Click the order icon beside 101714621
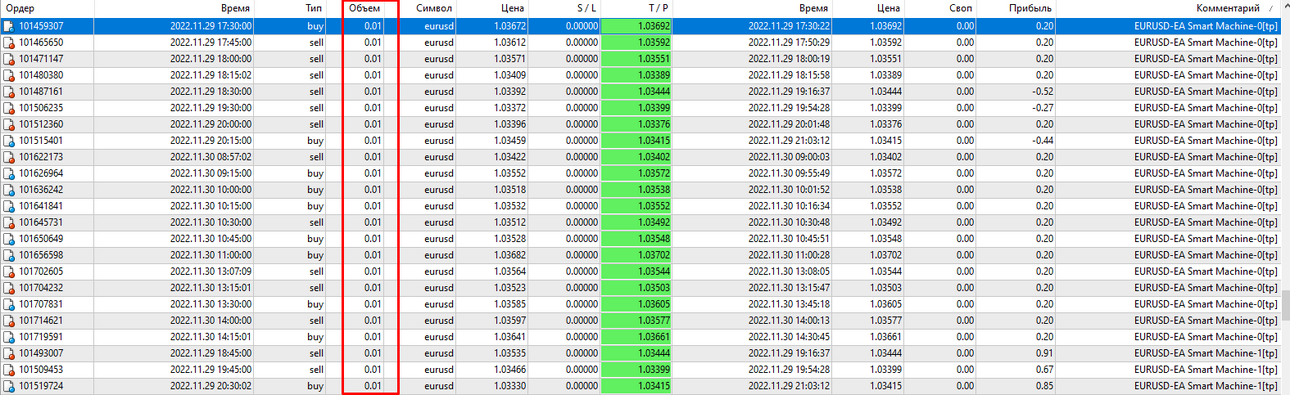The height and width of the screenshot is (395, 1290). (9, 320)
